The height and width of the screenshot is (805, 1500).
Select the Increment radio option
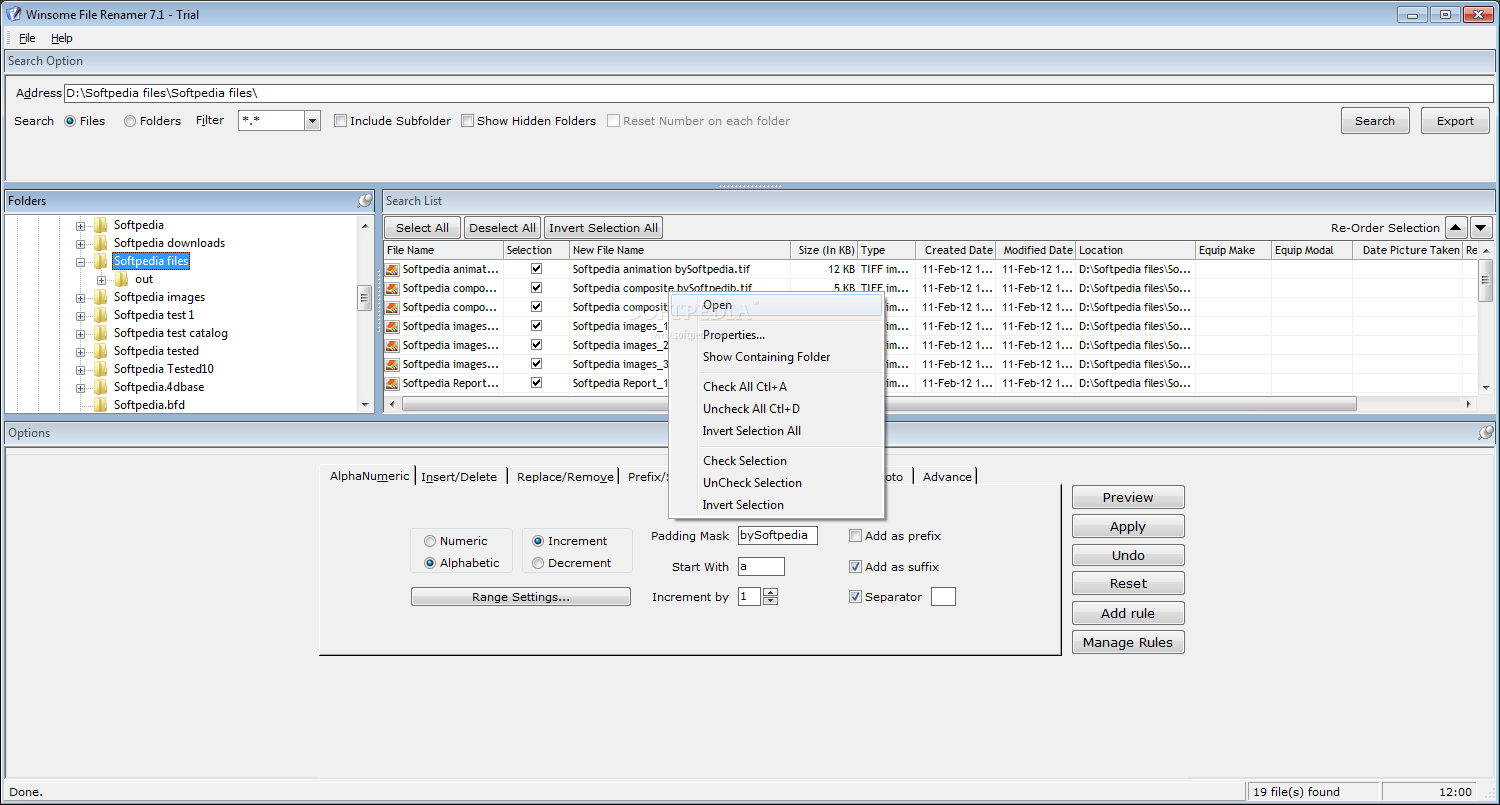[x=538, y=541]
